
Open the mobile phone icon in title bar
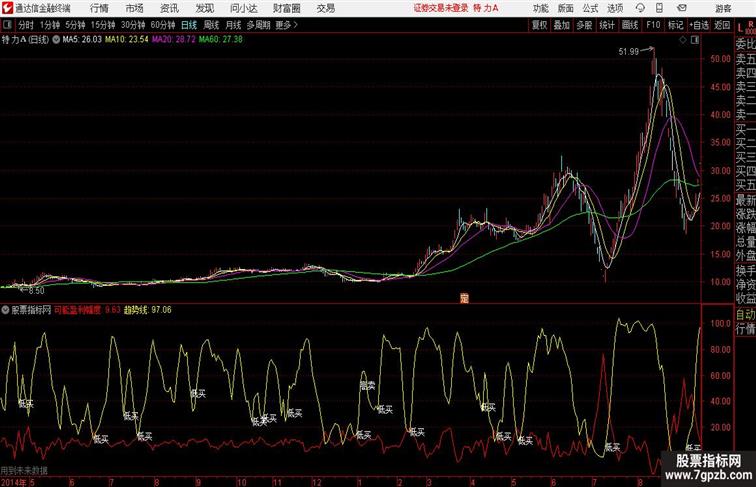[x=659, y=8]
